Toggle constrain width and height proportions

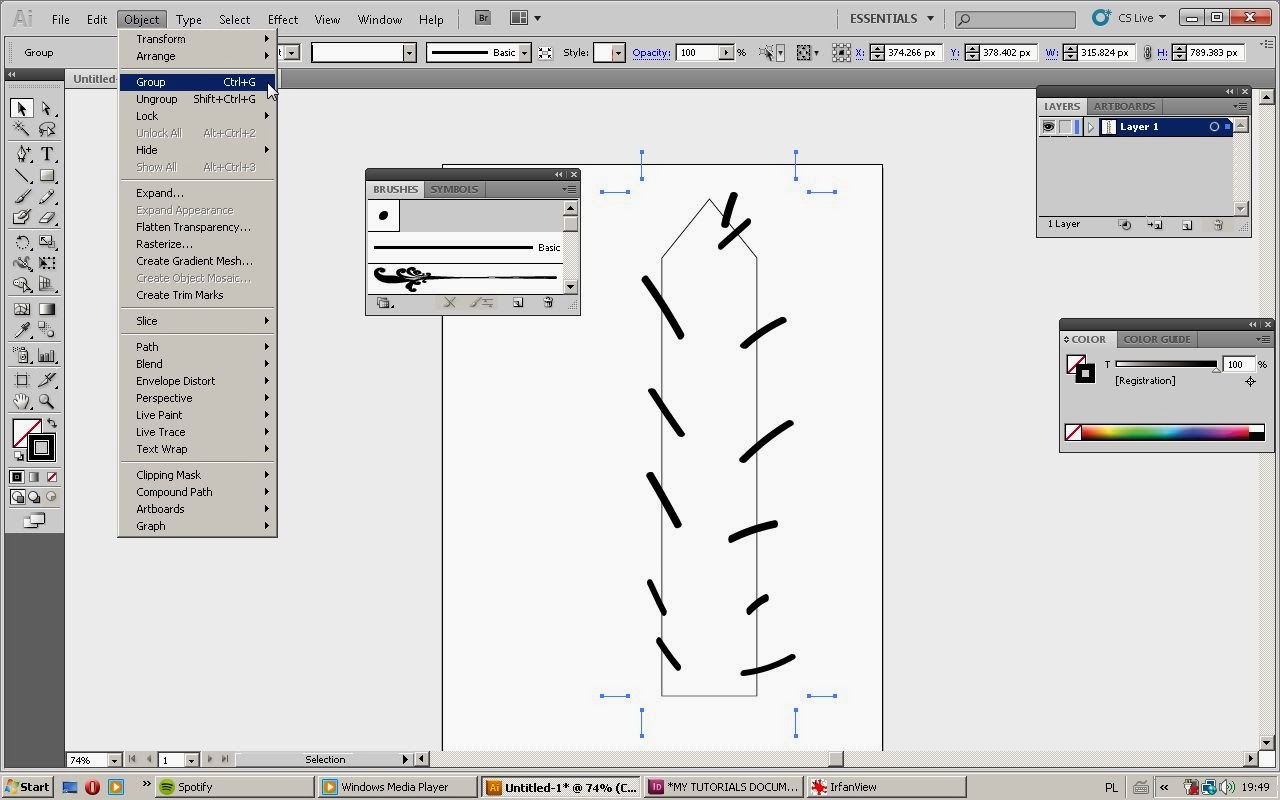(x=1147, y=53)
